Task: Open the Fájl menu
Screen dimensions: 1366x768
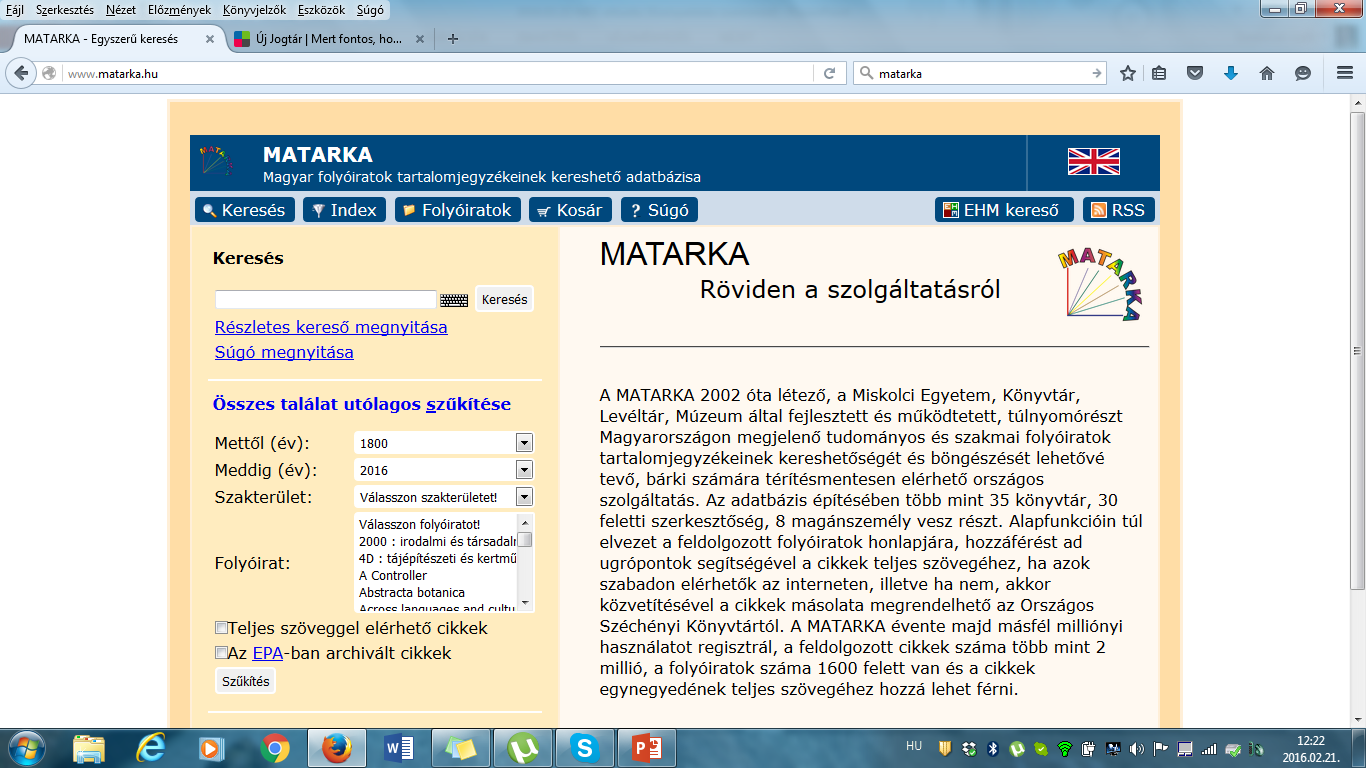Action: coord(15,9)
